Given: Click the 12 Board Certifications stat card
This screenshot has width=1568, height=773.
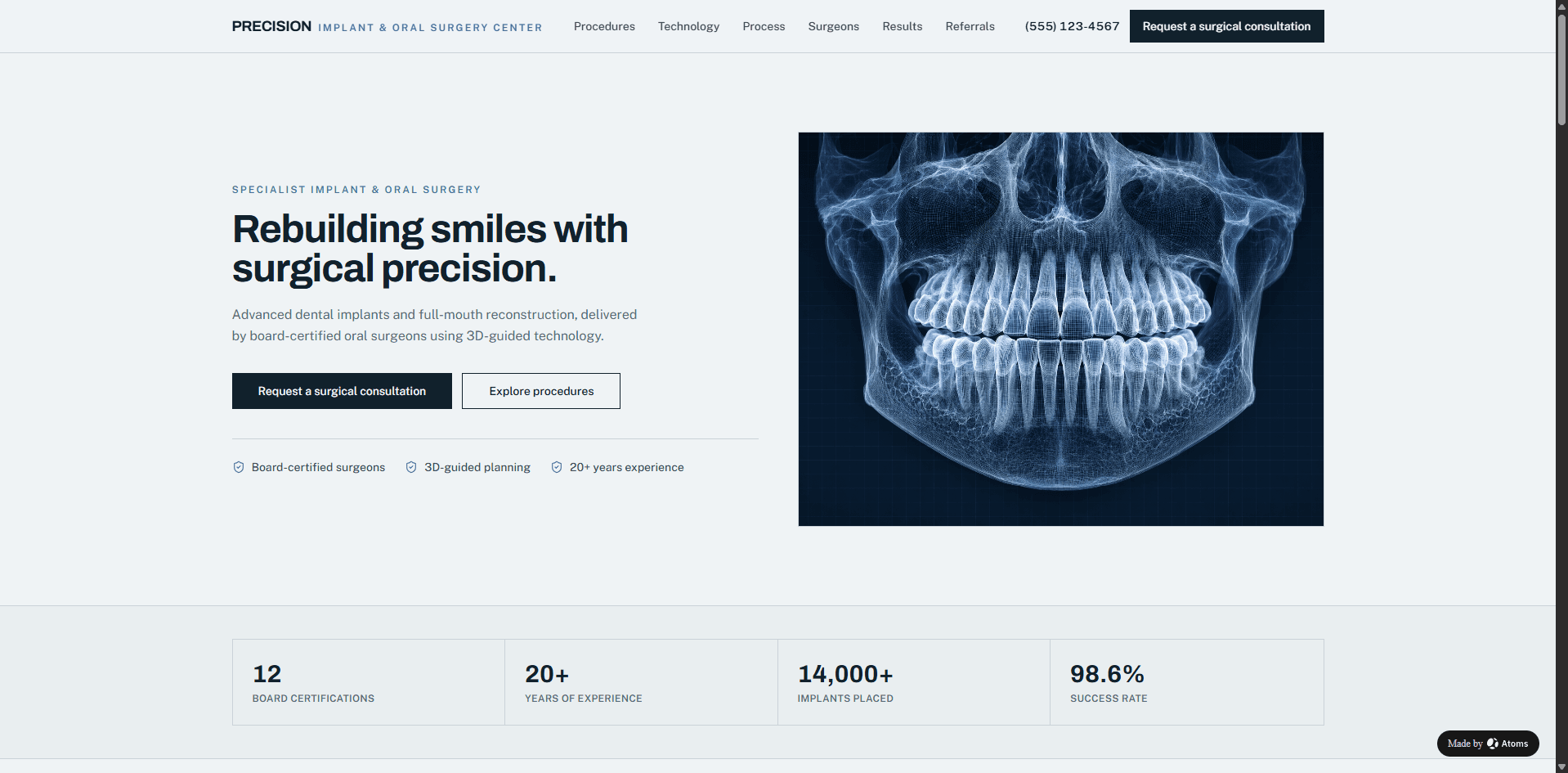Looking at the screenshot, I should (x=369, y=682).
